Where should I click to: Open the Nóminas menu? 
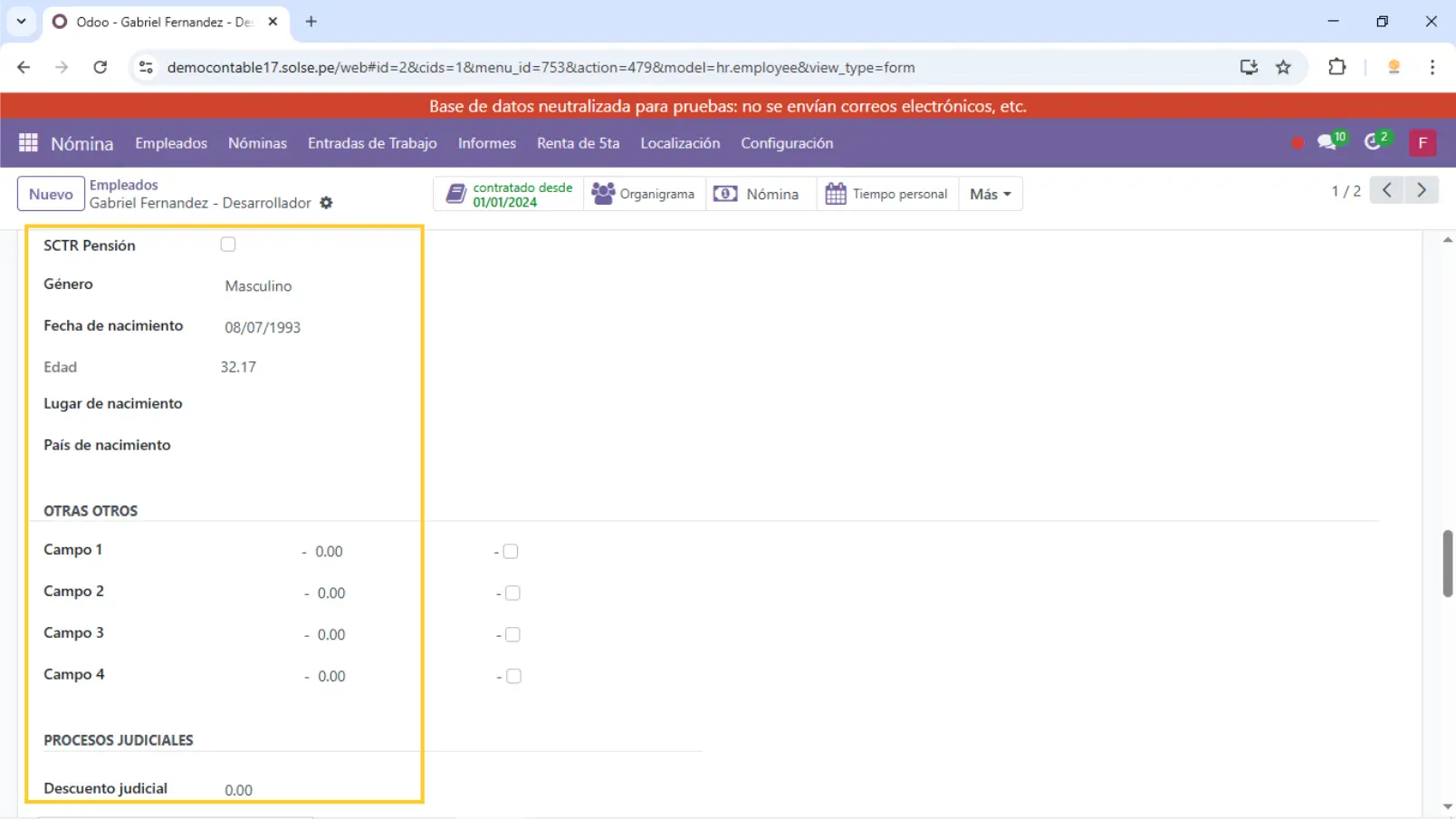click(257, 143)
